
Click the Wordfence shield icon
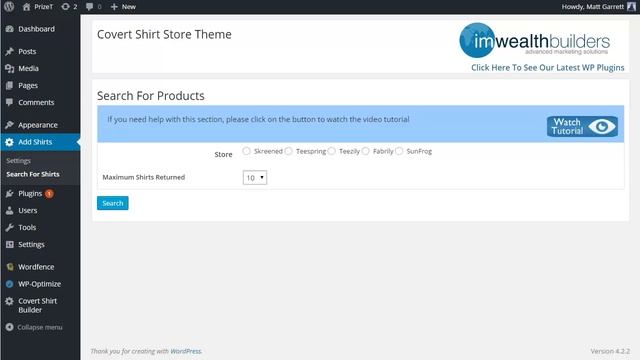pos(10,267)
